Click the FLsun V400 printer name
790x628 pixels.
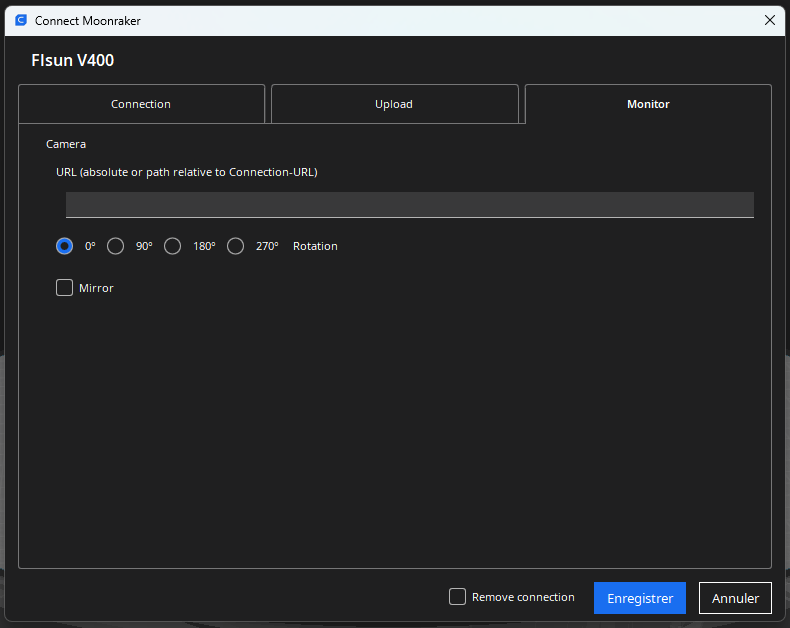73,60
